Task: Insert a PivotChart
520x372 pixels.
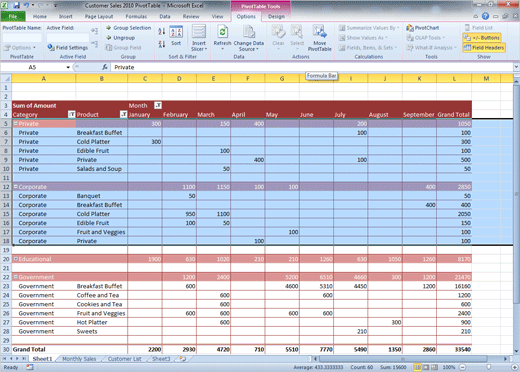Action: [x=423, y=28]
